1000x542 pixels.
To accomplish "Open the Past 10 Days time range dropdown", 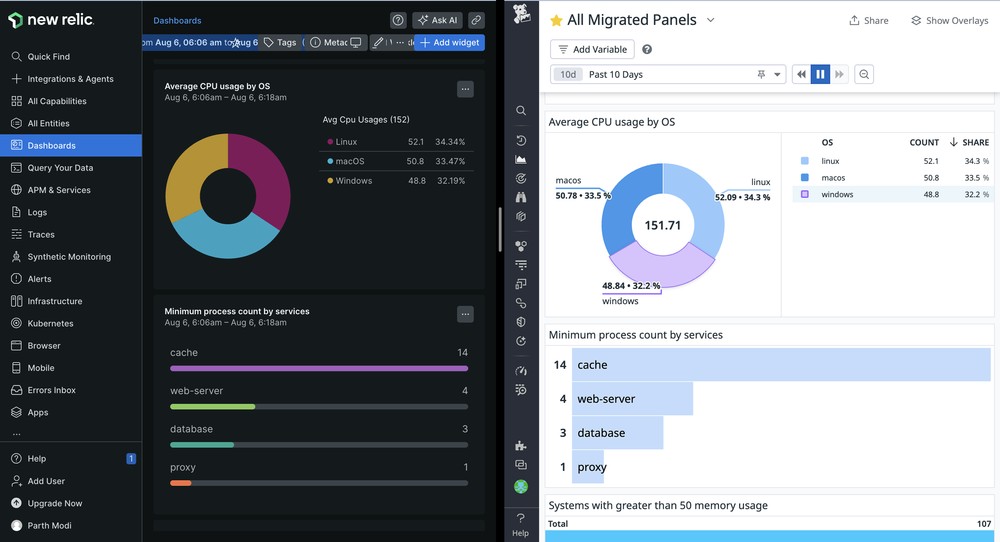I will tap(777, 75).
